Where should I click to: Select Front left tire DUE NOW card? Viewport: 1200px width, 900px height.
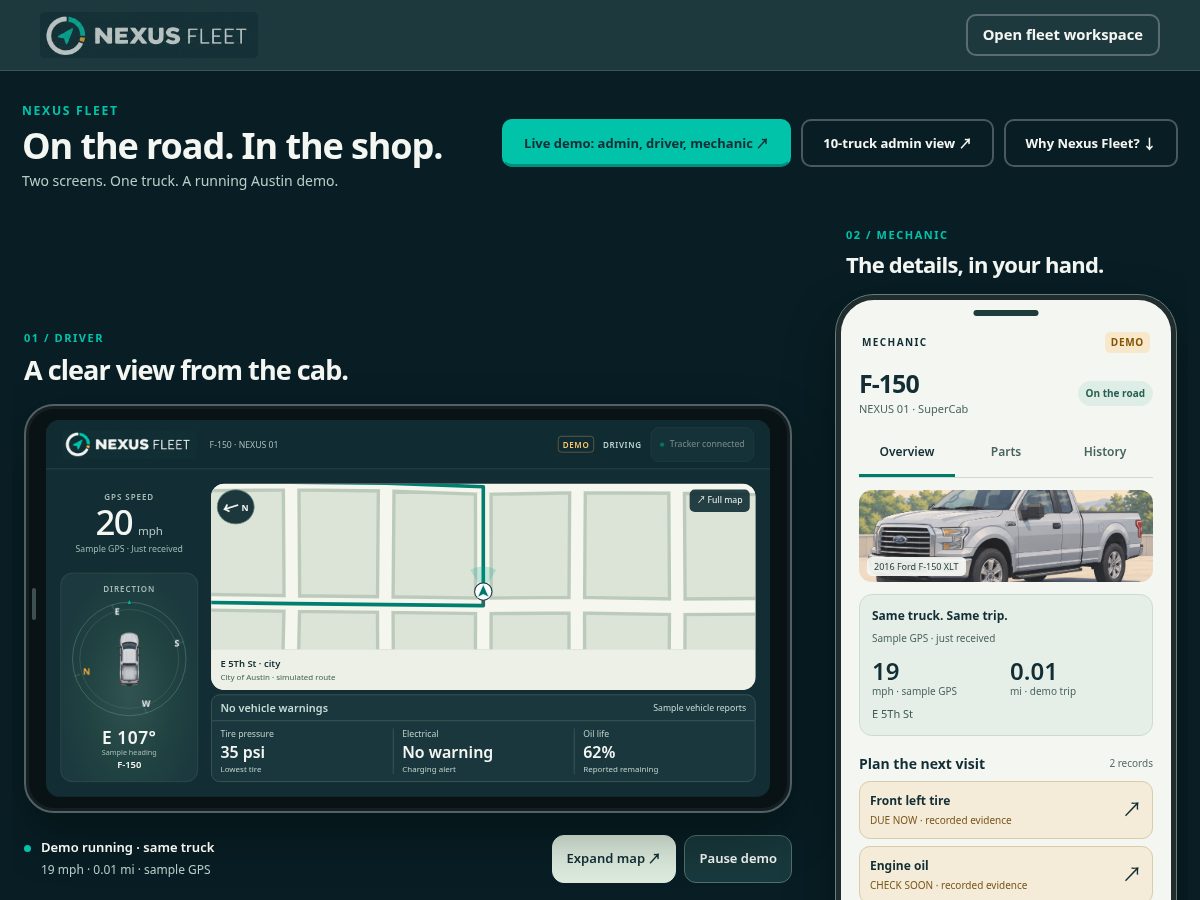pos(1006,810)
